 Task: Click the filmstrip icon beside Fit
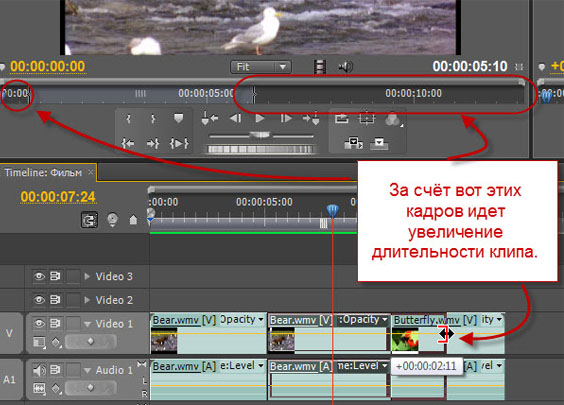pyautogui.click(x=320, y=67)
